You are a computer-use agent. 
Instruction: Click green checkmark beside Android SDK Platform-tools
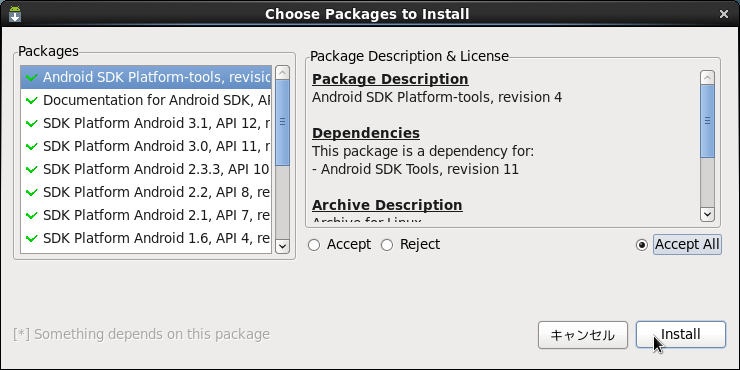click(32, 77)
